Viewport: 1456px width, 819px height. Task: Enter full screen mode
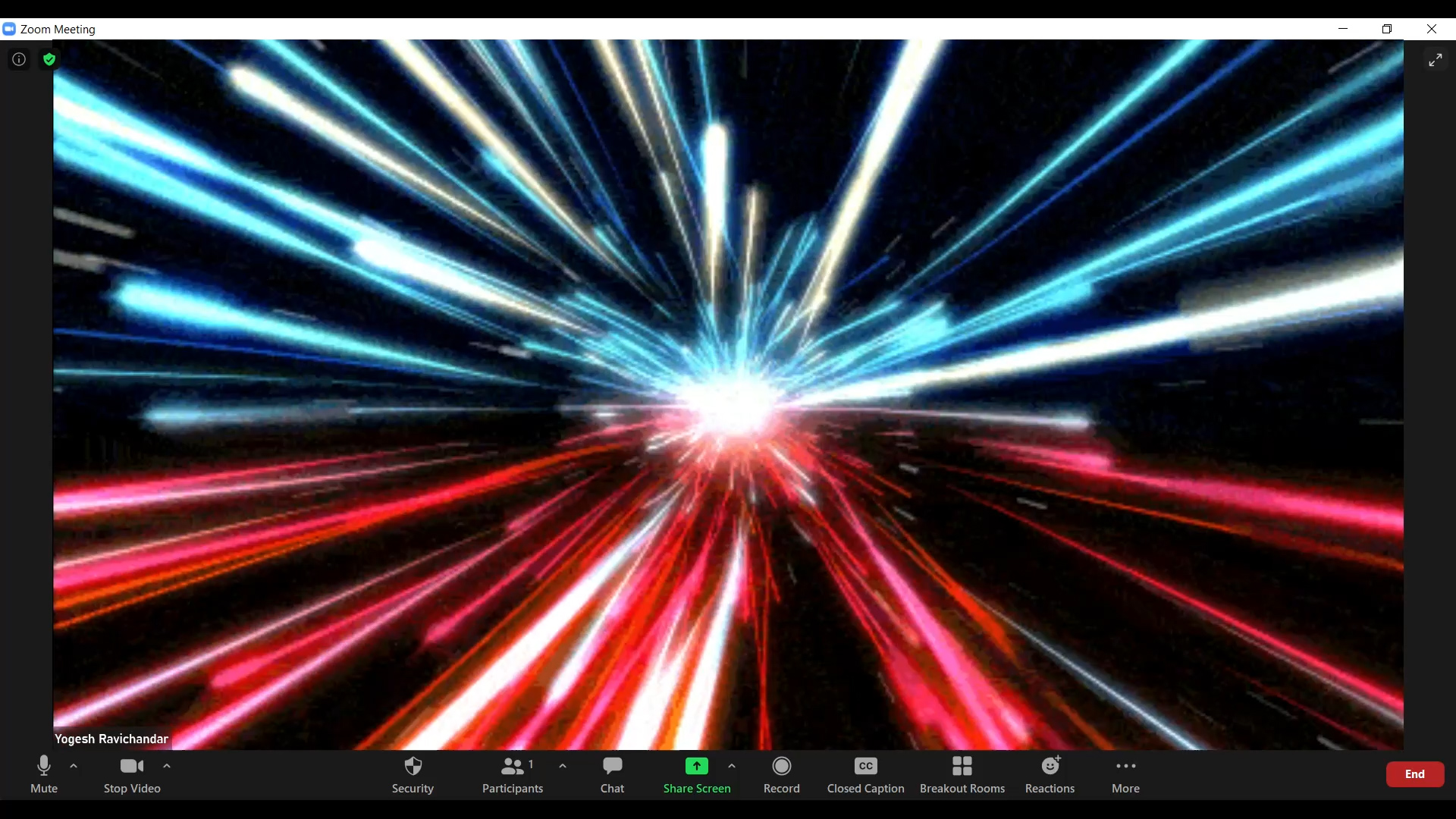tap(1435, 60)
